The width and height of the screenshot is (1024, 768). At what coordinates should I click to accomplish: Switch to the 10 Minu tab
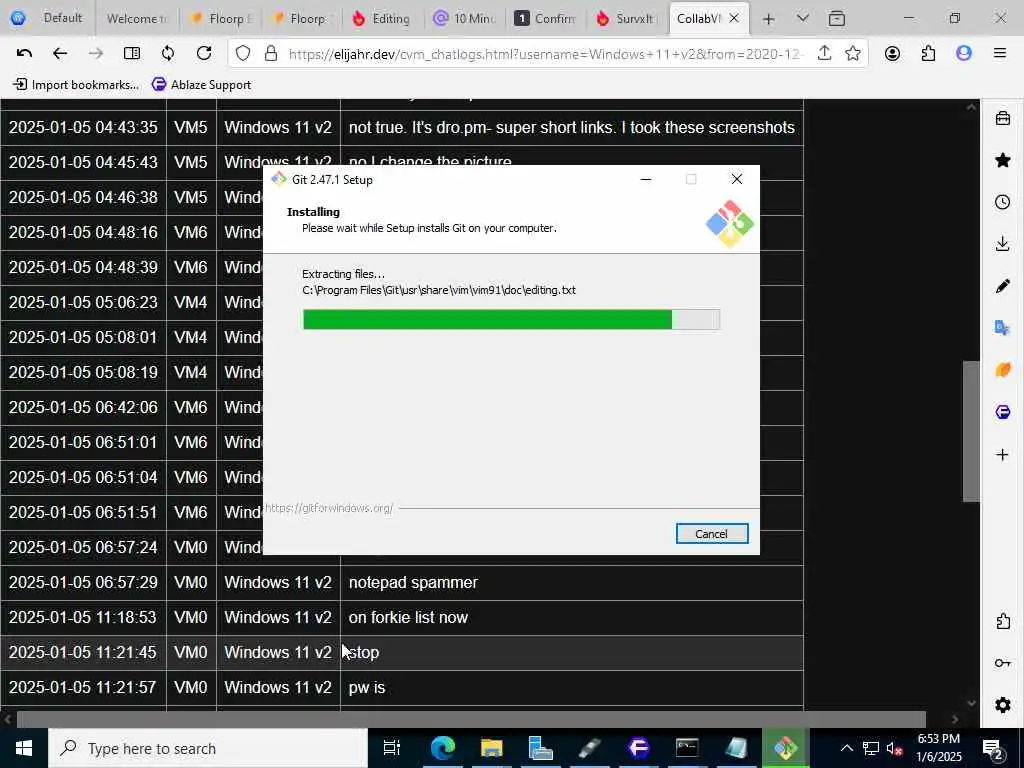point(464,18)
